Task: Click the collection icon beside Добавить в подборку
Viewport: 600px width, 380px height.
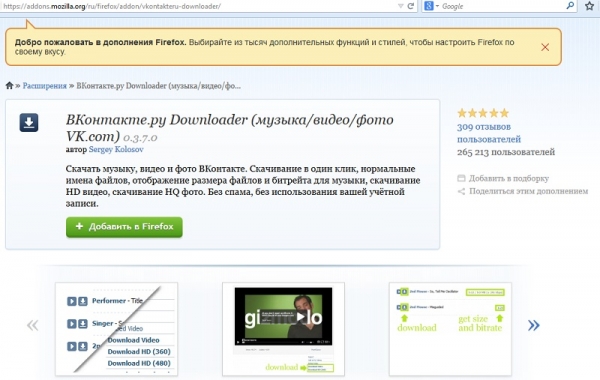Action: click(x=461, y=178)
